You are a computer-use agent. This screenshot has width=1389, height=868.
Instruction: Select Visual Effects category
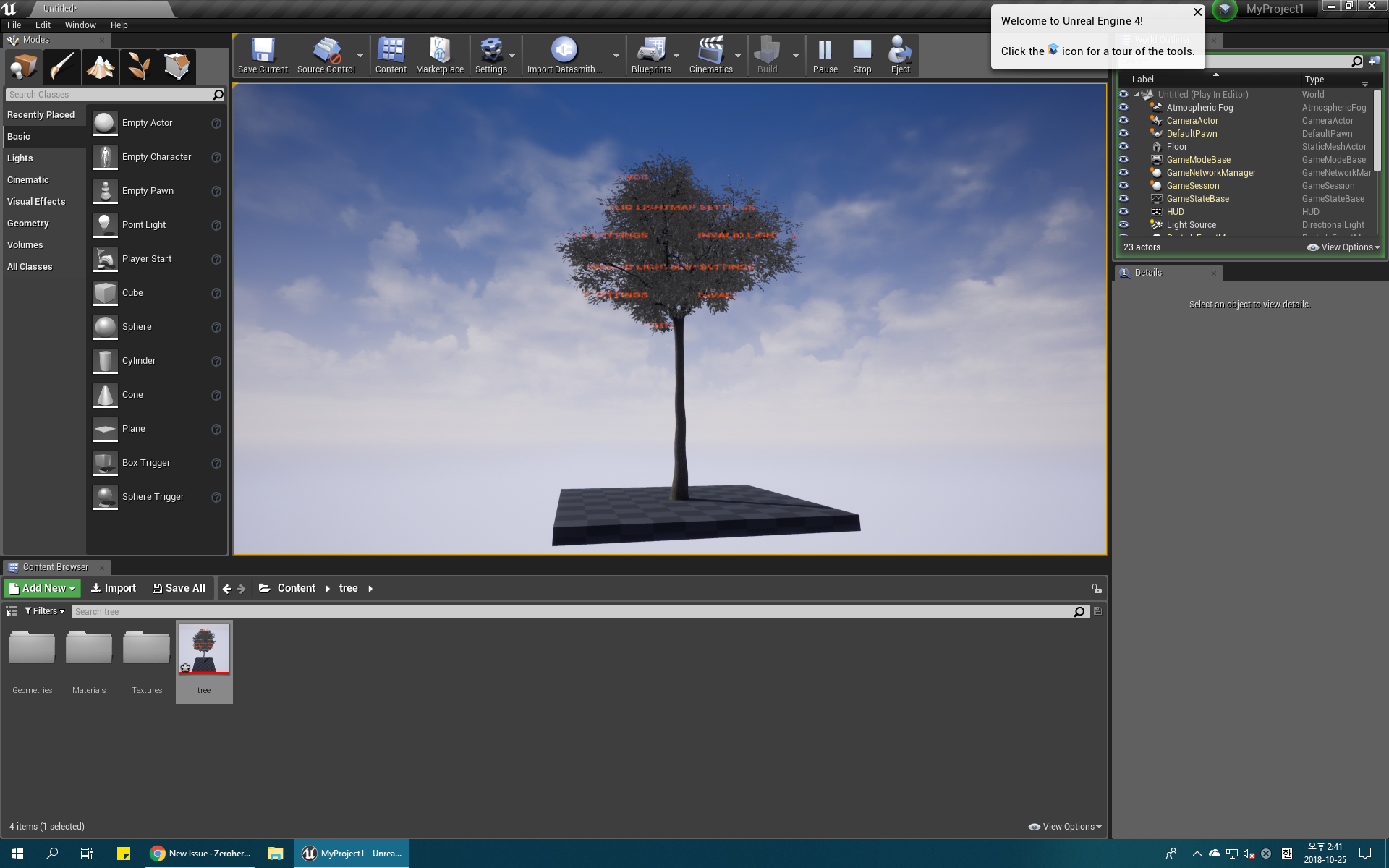pyautogui.click(x=44, y=202)
